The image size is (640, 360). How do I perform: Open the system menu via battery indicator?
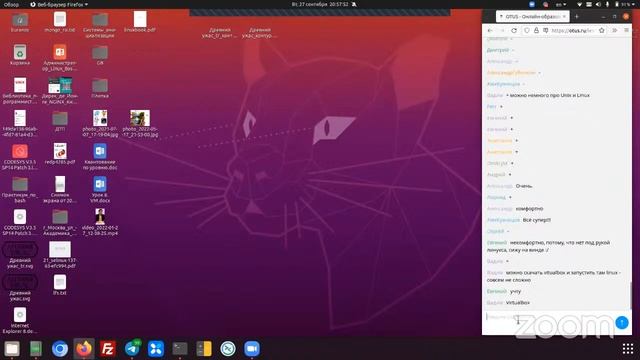click(624, 4)
